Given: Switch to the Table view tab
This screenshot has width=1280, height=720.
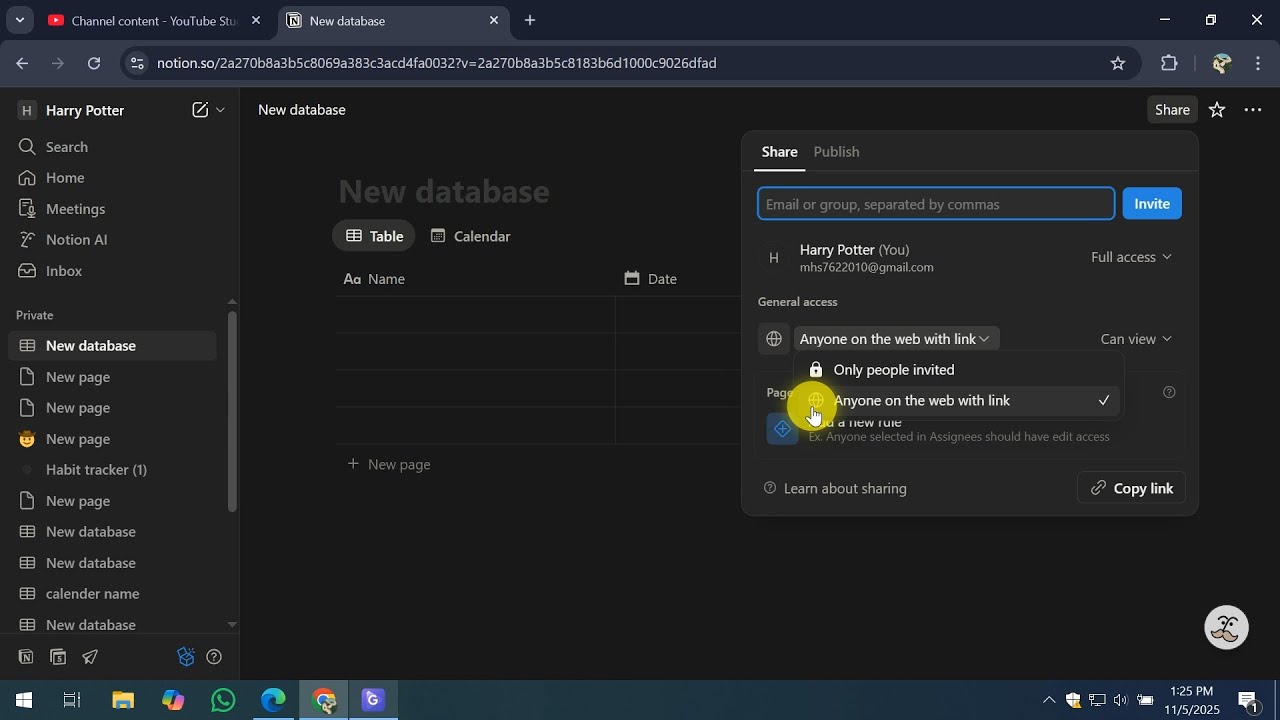Looking at the screenshot, I should 375,236.
